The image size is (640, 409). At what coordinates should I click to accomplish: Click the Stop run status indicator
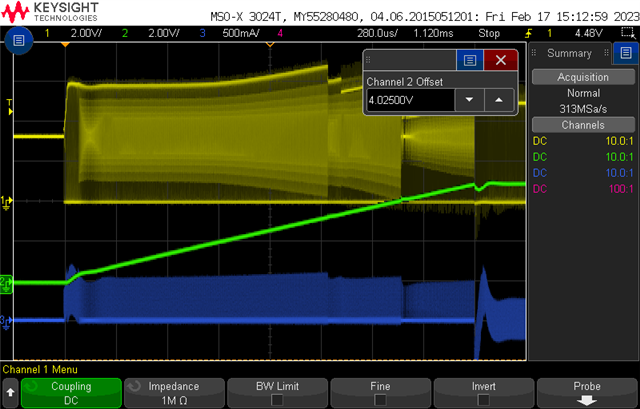[489, 33]
